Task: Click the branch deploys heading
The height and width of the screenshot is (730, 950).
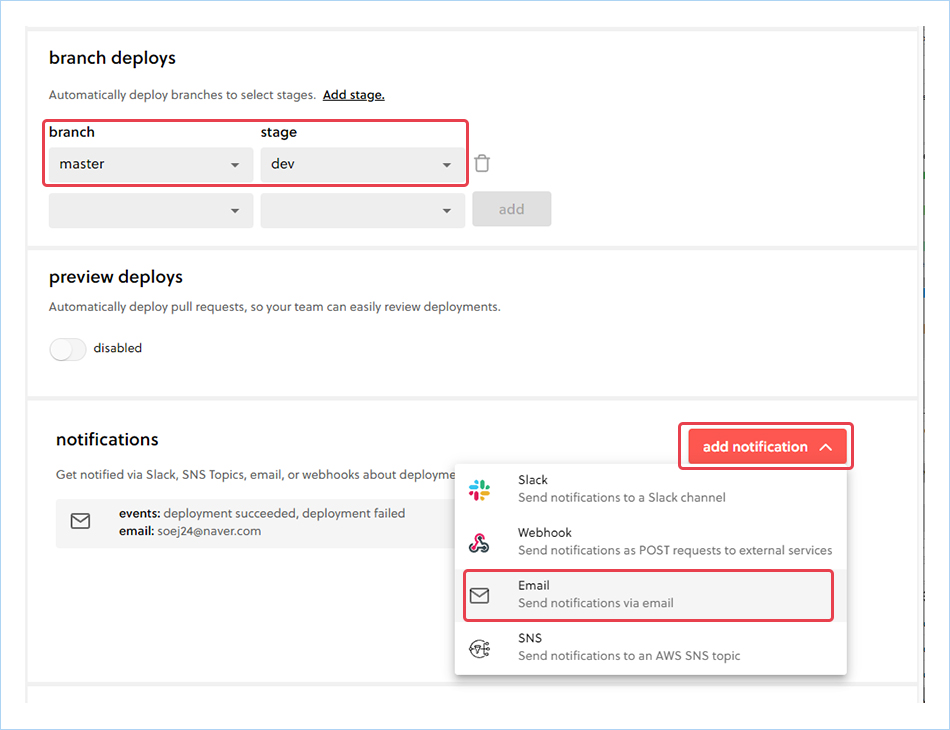Action: click(x=112, y=58)
